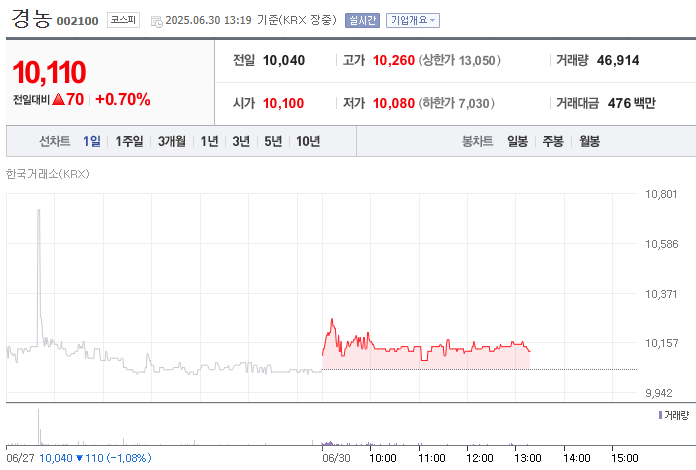Viewport: 696px width, 470px height.
Task: Click the high price 10,260
Action: click(394, 60)
